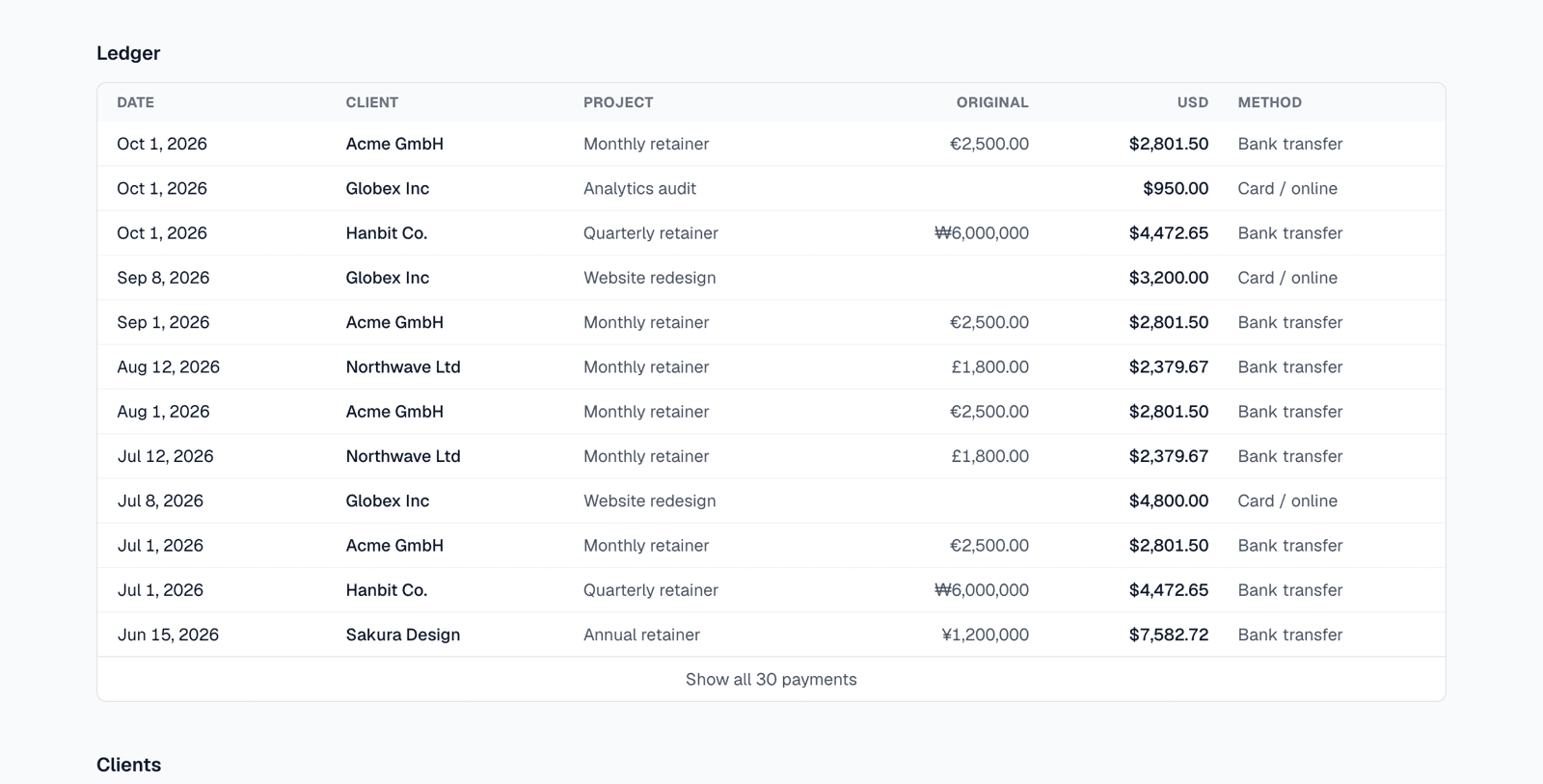Click 'Card / online' in the $950.00 row

[1287, 188]
